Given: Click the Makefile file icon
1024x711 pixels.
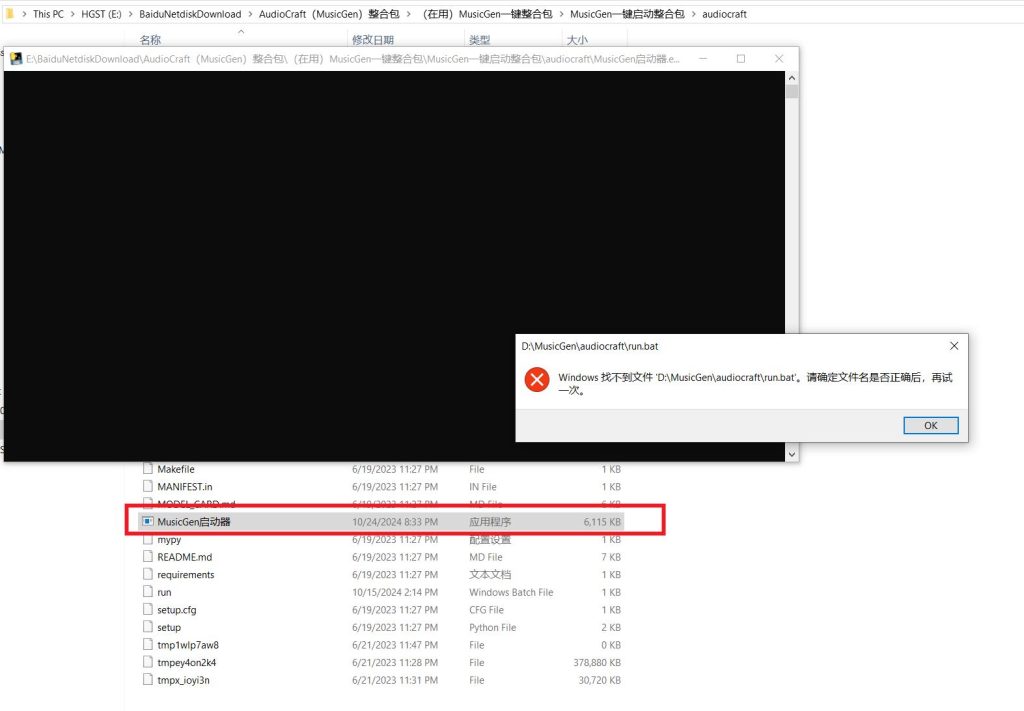Looking at the screenshot, I should pos(148,469).
